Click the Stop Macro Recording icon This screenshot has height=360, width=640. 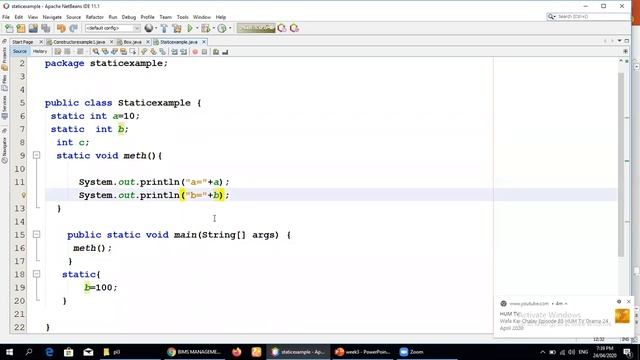tap(204, 52)
